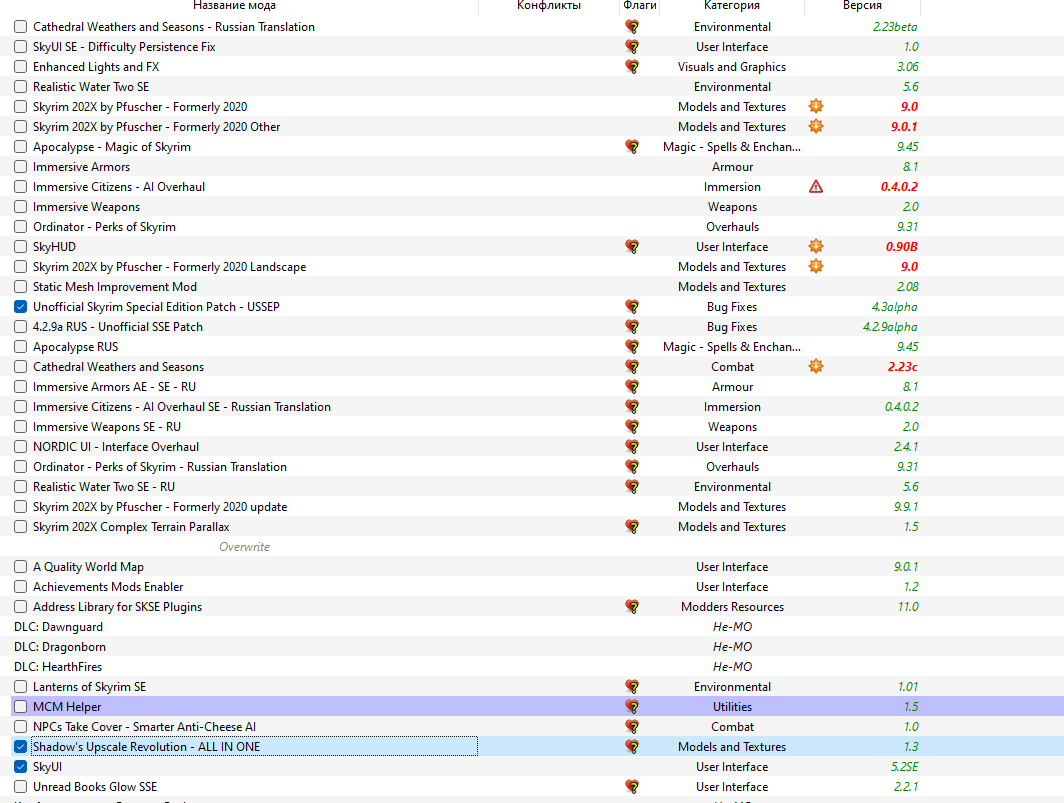Tick the Achievements Mods Enabler checkbox
Image resolution: width=1064 pixels, height=803 pixels.
[20, 587]
